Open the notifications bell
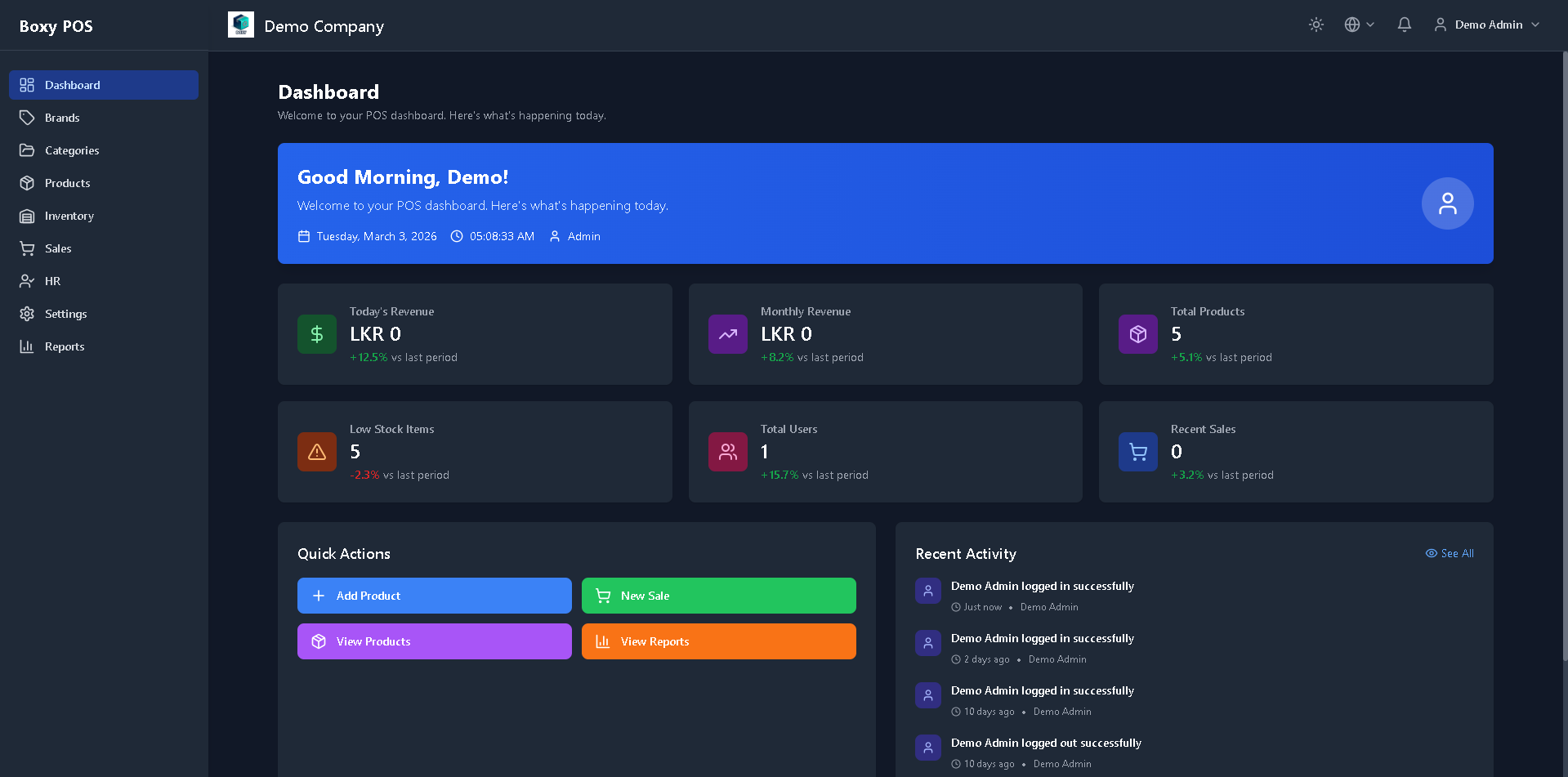This screenshot has height=777, width=1568. (x=1404, y=25)
